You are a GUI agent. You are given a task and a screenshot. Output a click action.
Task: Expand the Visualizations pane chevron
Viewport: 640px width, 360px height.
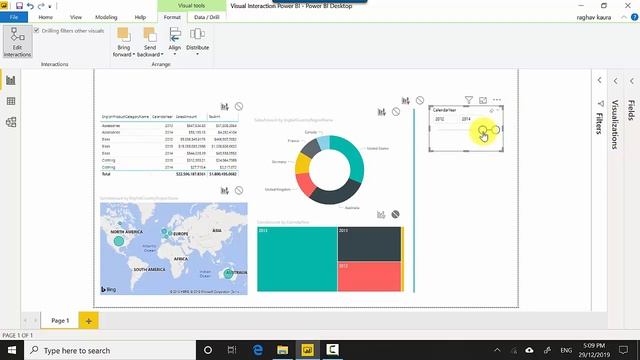pos(616,81)
